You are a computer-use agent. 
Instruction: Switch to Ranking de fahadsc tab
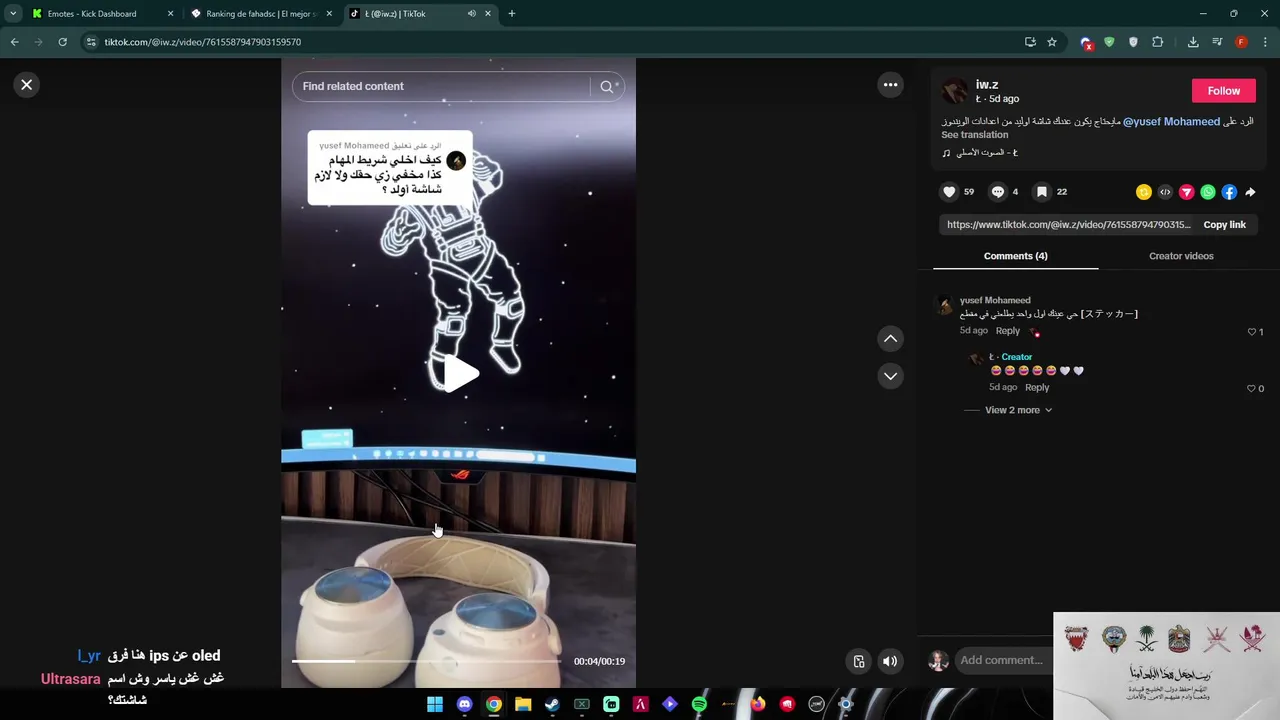point(260,14)
